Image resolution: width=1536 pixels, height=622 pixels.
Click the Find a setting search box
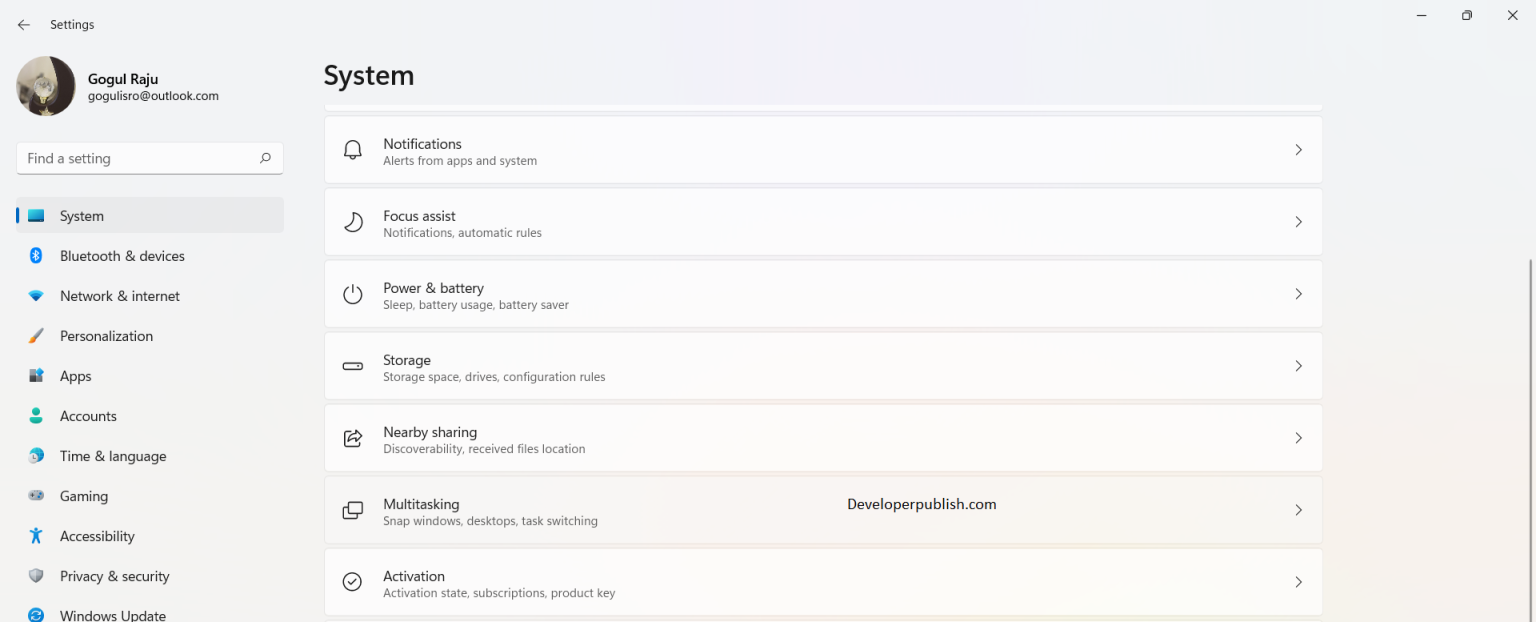[x=138, y=158]
